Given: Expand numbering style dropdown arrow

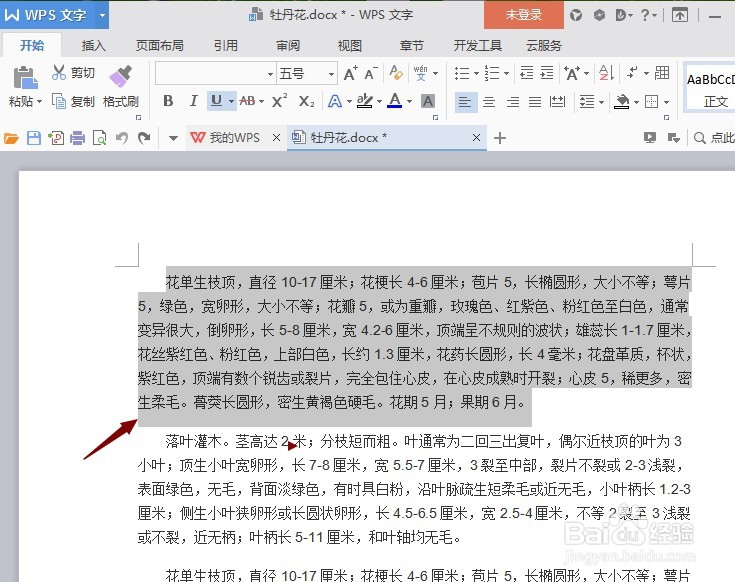Looking at the screenshot, I should 507,74.
